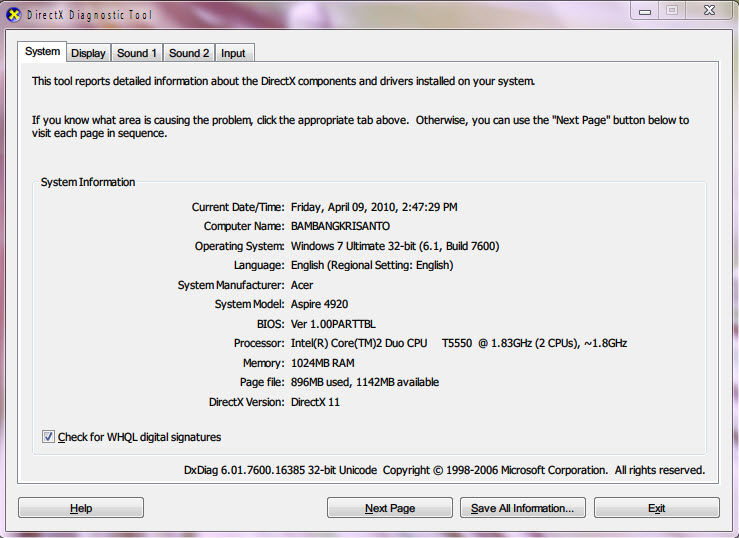739x538 pixels.
Task: Click the Exit button
Action: [657, 508]
